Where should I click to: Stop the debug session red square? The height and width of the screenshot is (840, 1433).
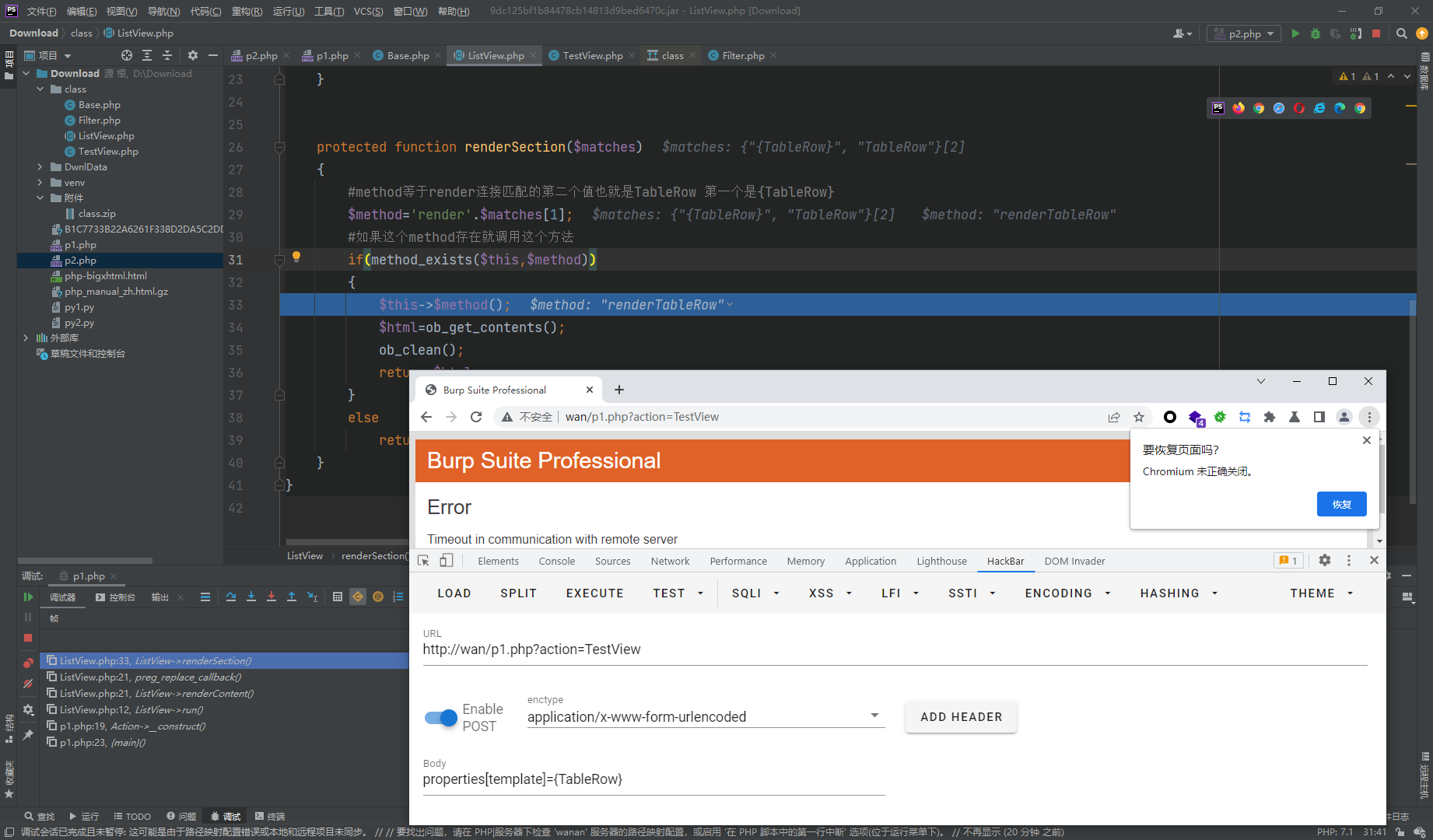tap(28, 638)
